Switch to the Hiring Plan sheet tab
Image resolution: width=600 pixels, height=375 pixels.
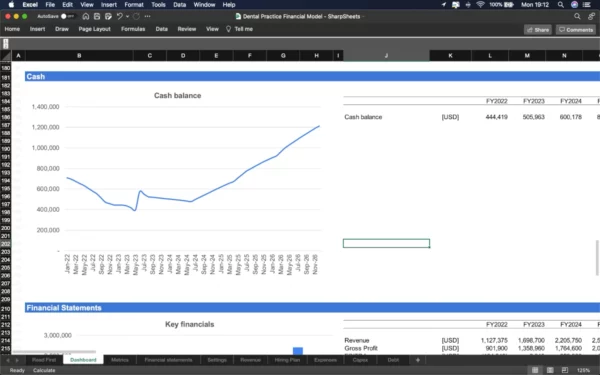click(287, 360)
